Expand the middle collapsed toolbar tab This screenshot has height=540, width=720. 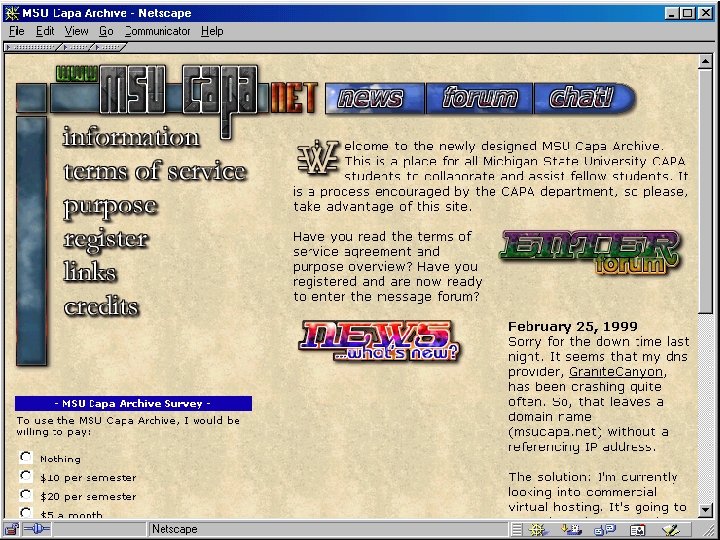pyautogui.click(x=77, y=47)
